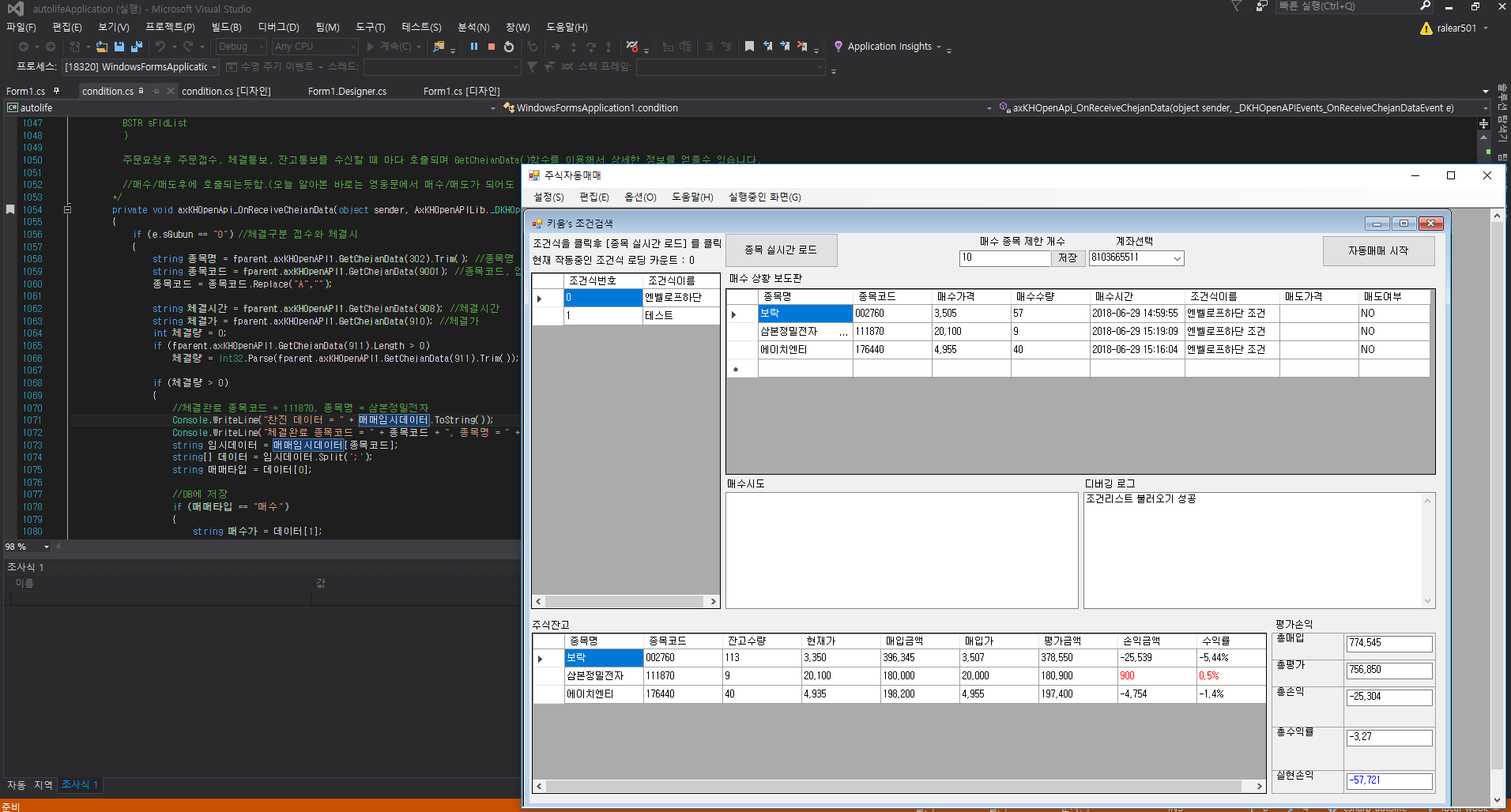Click the 실현손익 value field
Viewport: 1511px width, 812px height.
coord(1389,780)
